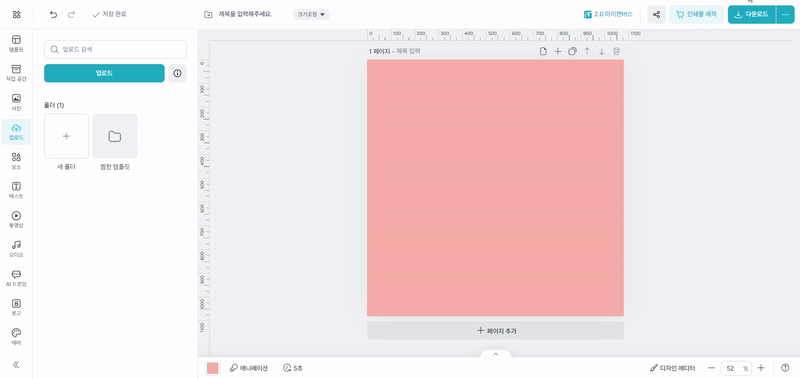Click the page memo document icon
The width and height of the screenshot is (800, 378).
coord(543,51)
